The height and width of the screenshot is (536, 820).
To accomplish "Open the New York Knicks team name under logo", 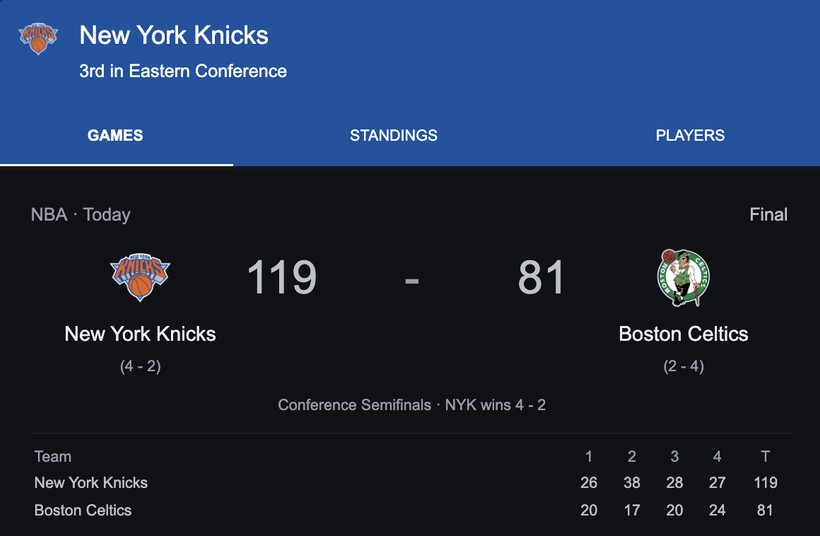I will (x=140, y=334).
